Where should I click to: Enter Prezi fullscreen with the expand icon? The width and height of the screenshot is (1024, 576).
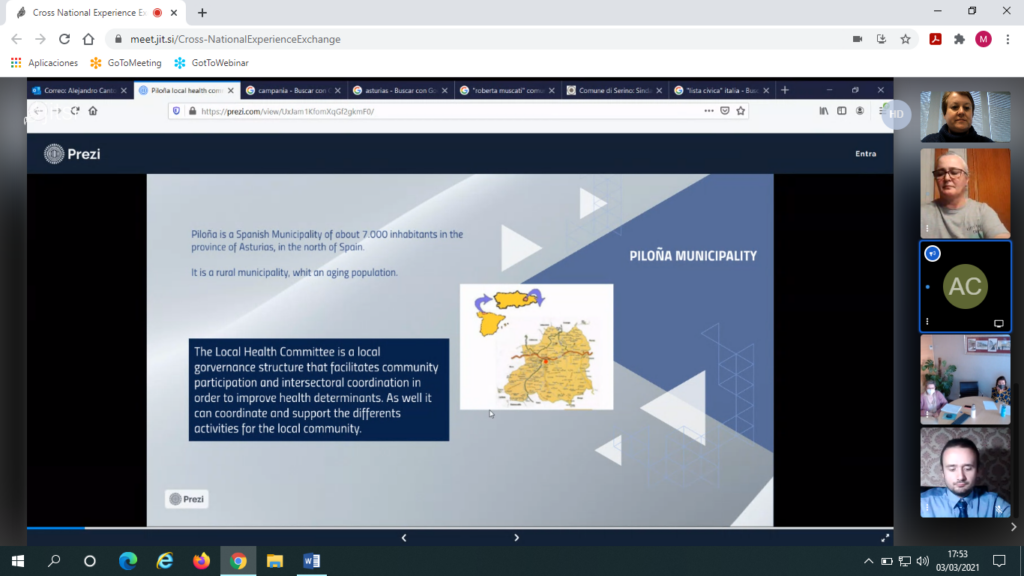(x=885, y=538)
